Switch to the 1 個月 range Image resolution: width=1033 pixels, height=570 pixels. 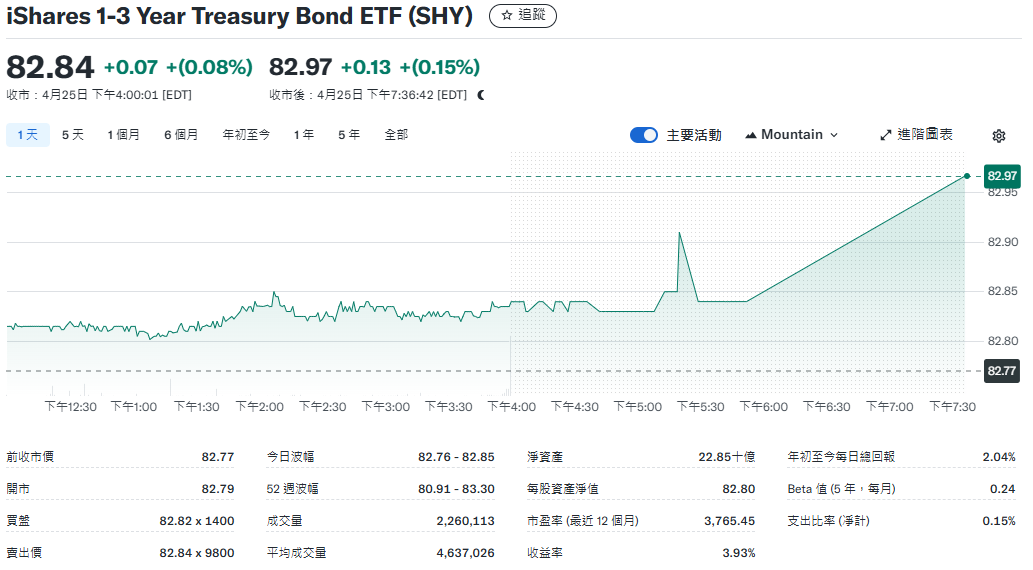(x=123, y=135)
